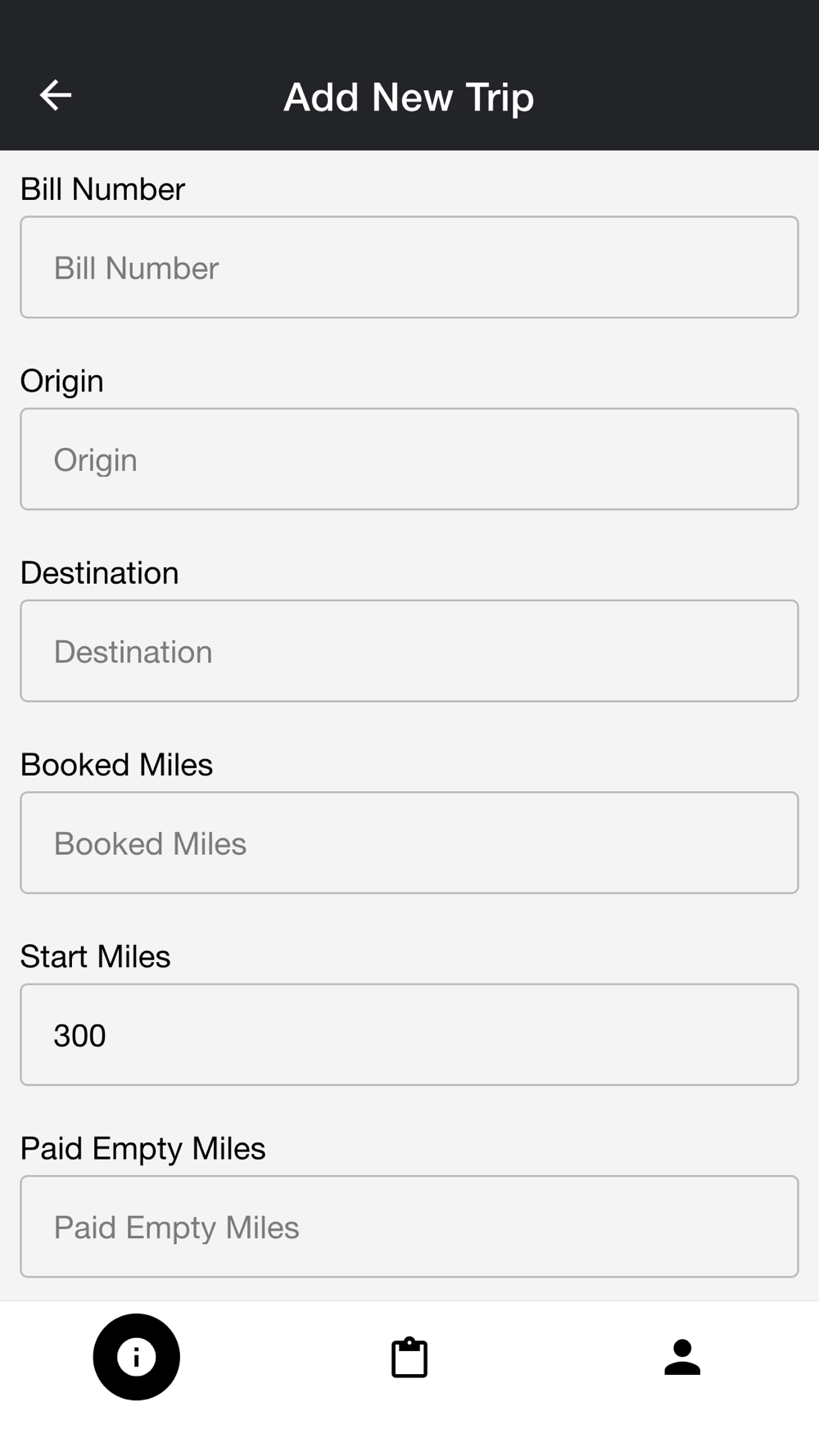This screenshot has width=819, height=1456.
Task: Select the Paid Empty Miles input
Action: 409,1226
